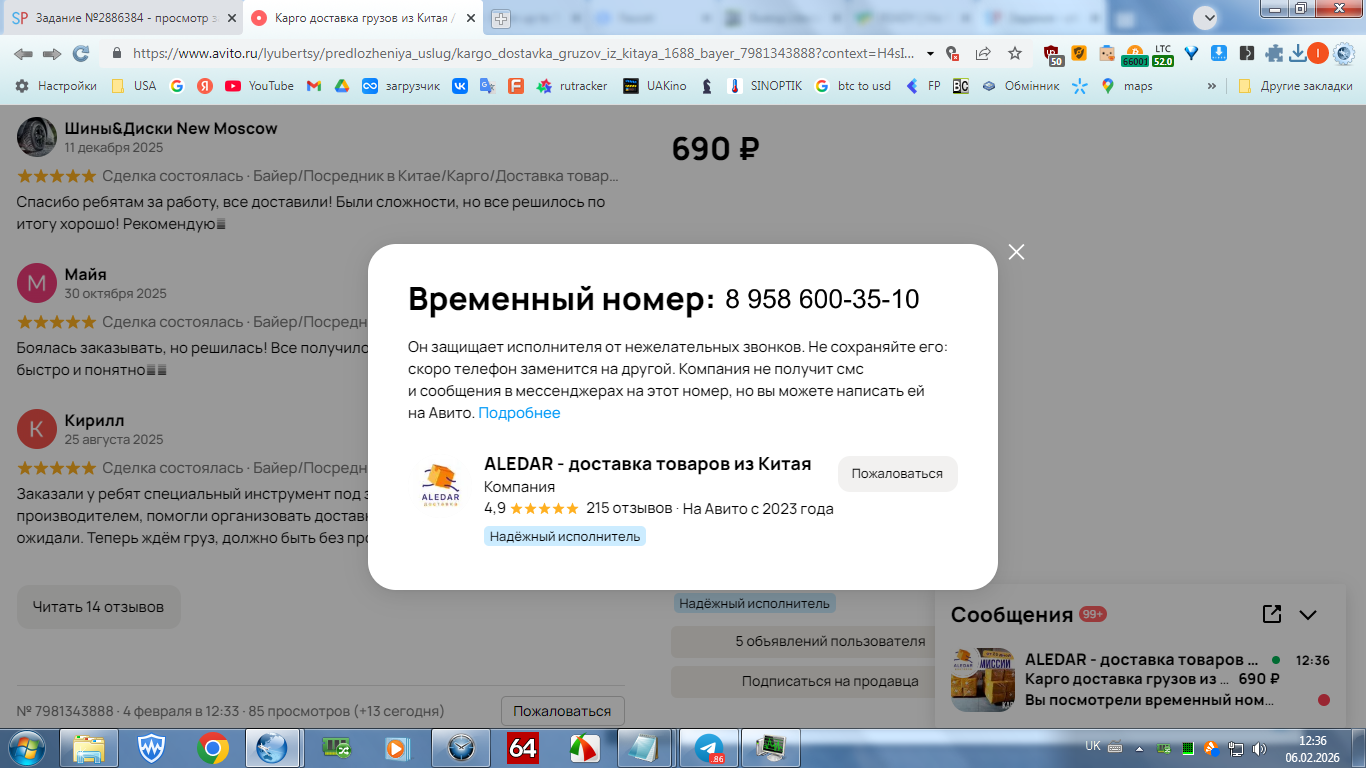The image size is (1366, 768).
Task: Click volume icon in system tray
Action: tap(1259, 748)
